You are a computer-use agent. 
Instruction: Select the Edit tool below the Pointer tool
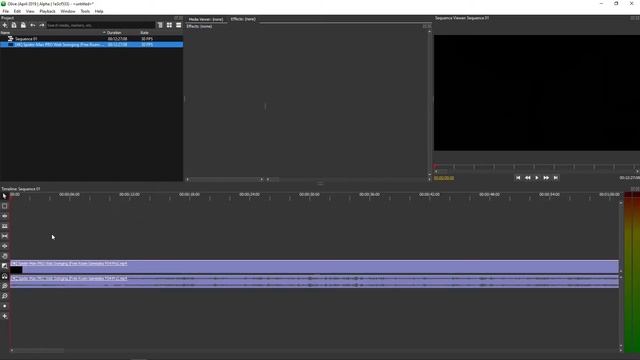click(5, 206)
